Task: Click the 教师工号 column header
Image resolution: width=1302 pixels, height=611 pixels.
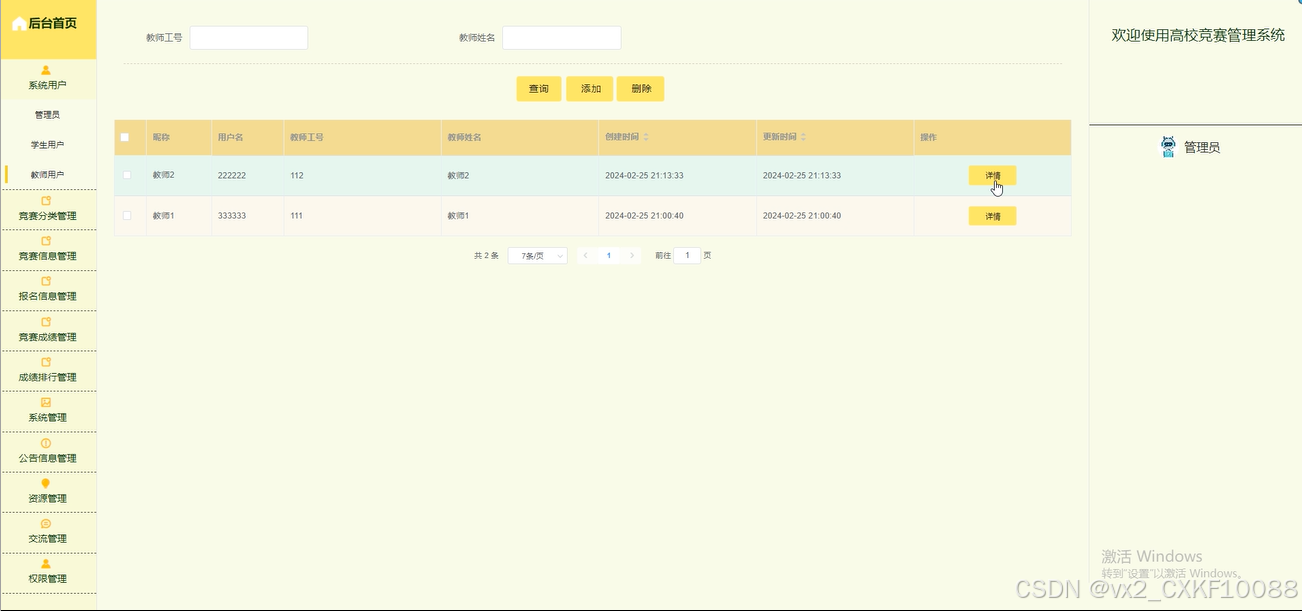Action: (x=307, y=137)
